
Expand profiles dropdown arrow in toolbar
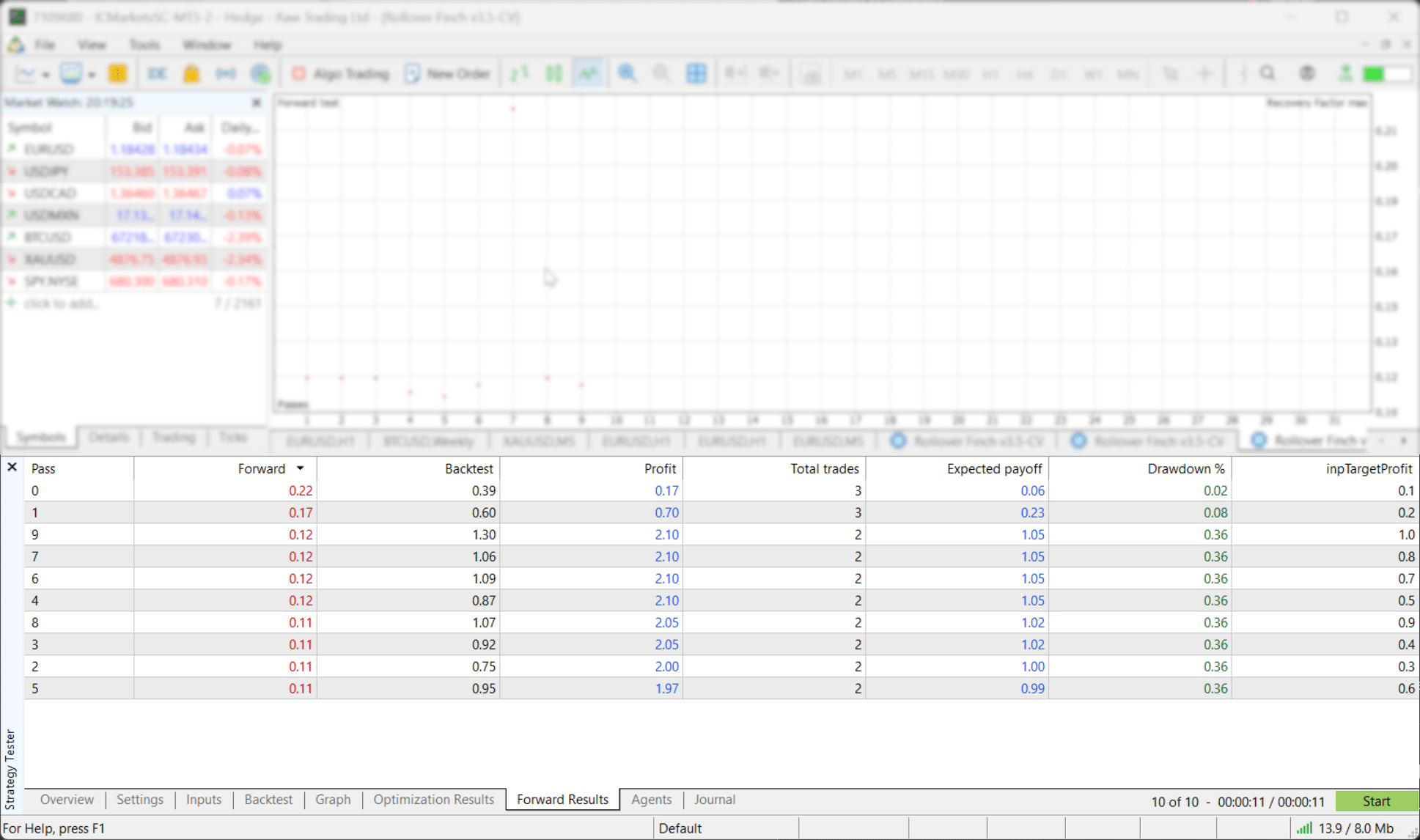click(92, 75)
